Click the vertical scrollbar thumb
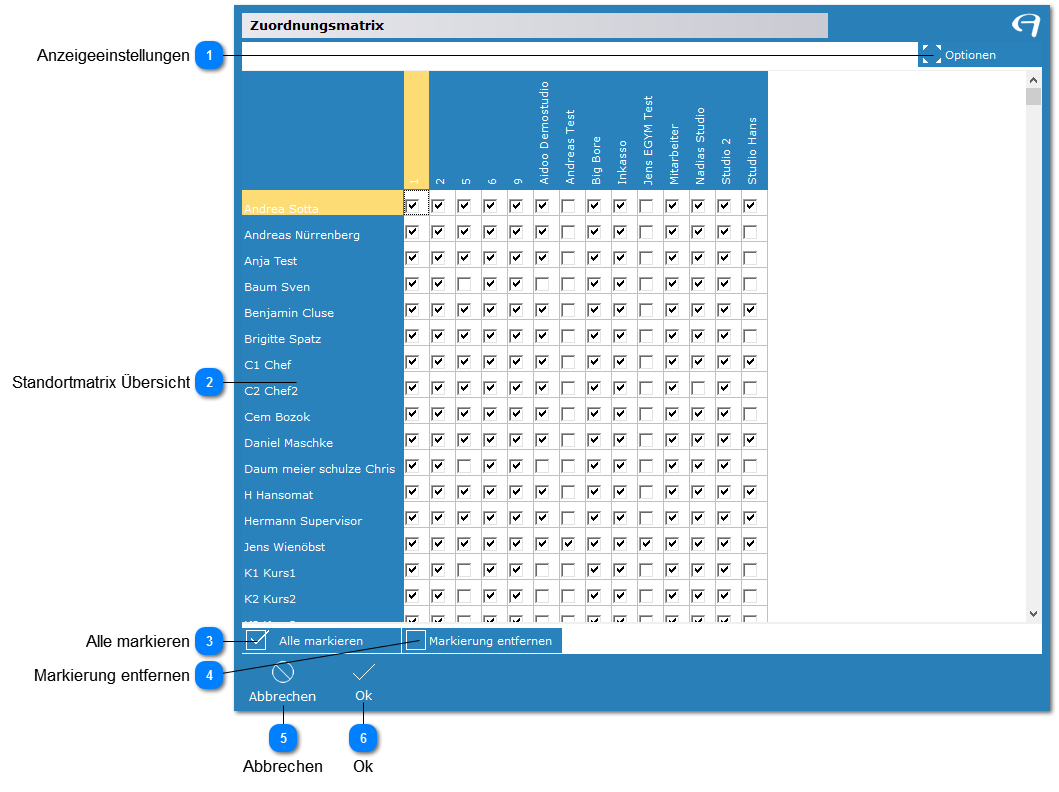Viewport: 1059px width, 792px height. (x=1033, y=96)
